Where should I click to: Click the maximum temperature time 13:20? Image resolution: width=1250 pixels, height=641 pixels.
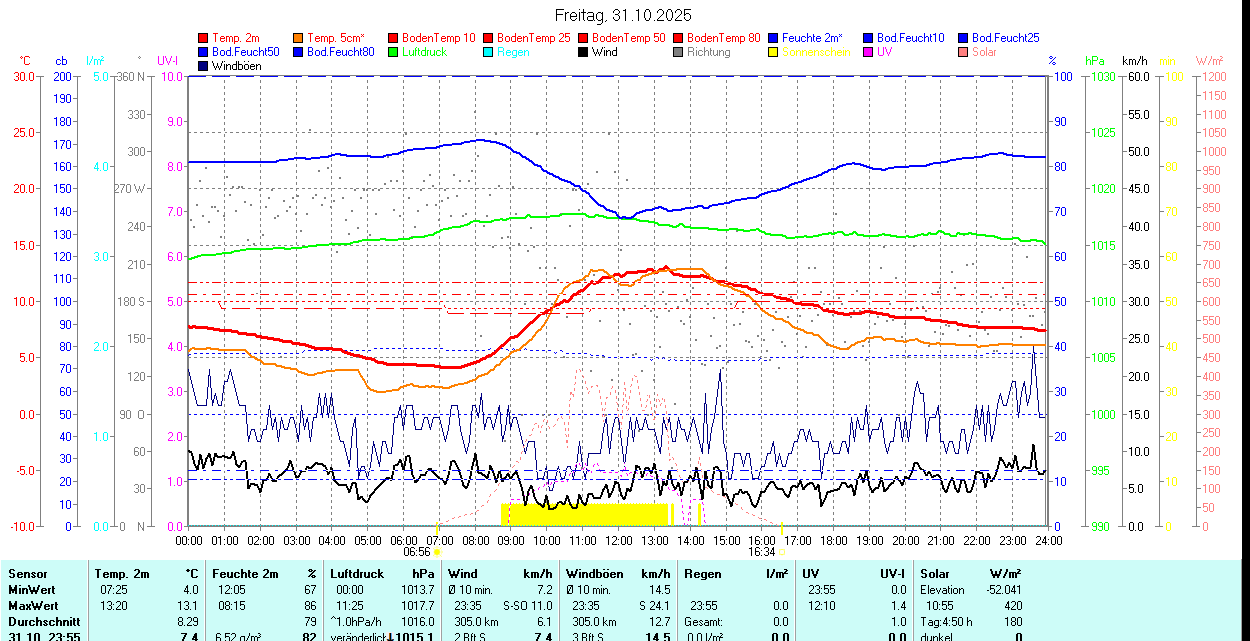tap(114, 606)
